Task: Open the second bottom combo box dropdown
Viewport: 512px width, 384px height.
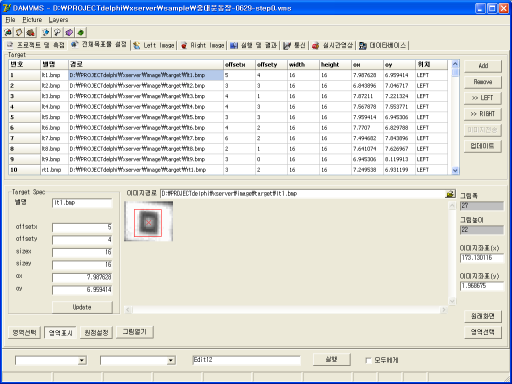Action: click(171, 360)
